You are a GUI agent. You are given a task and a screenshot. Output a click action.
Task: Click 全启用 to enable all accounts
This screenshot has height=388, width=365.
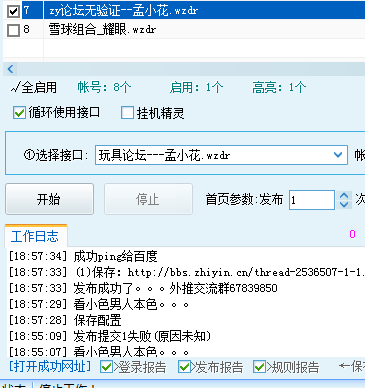pyautogui.click(x=33, y=88)
